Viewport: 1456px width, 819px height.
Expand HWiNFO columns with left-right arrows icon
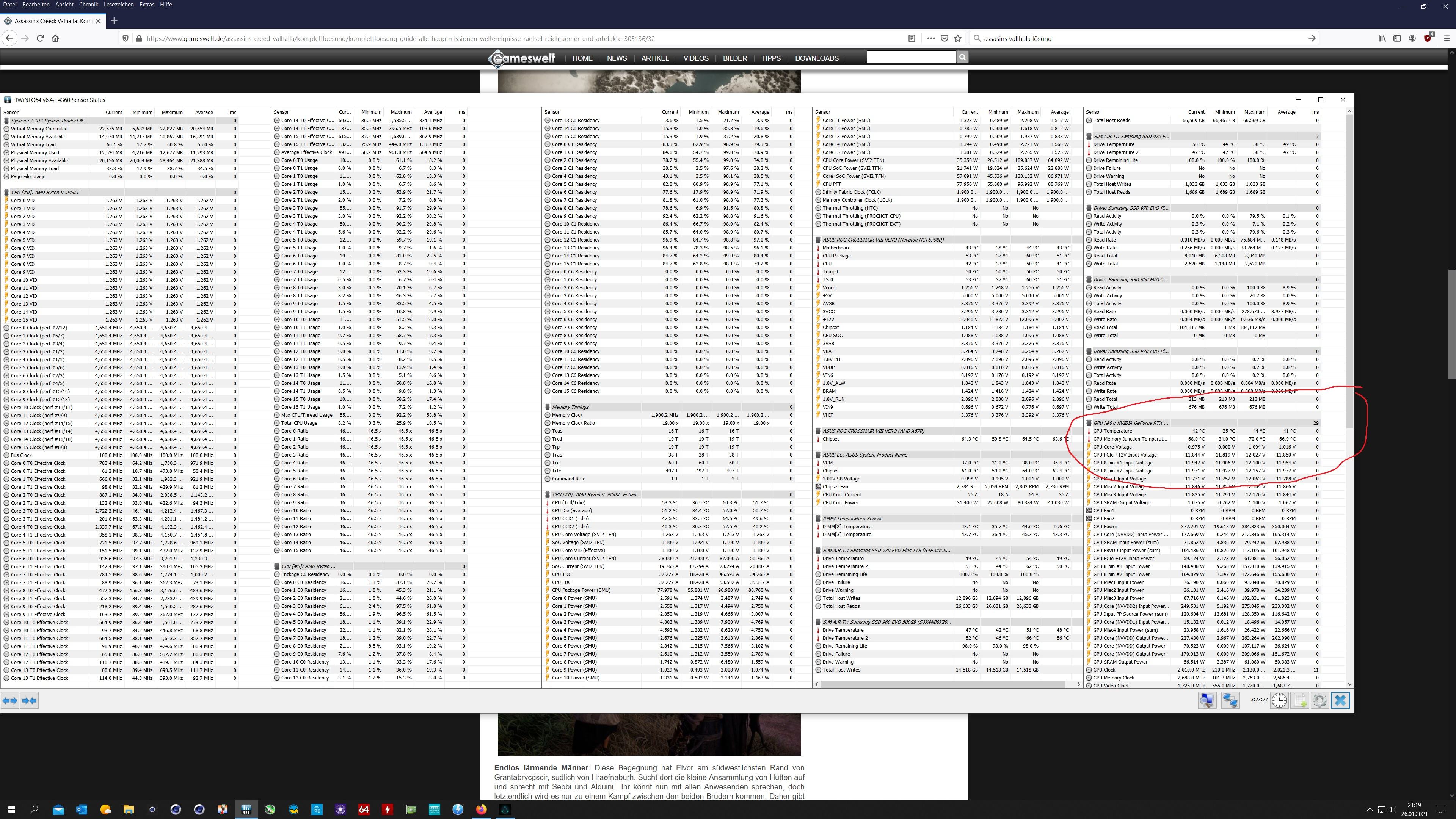(10, 700)
